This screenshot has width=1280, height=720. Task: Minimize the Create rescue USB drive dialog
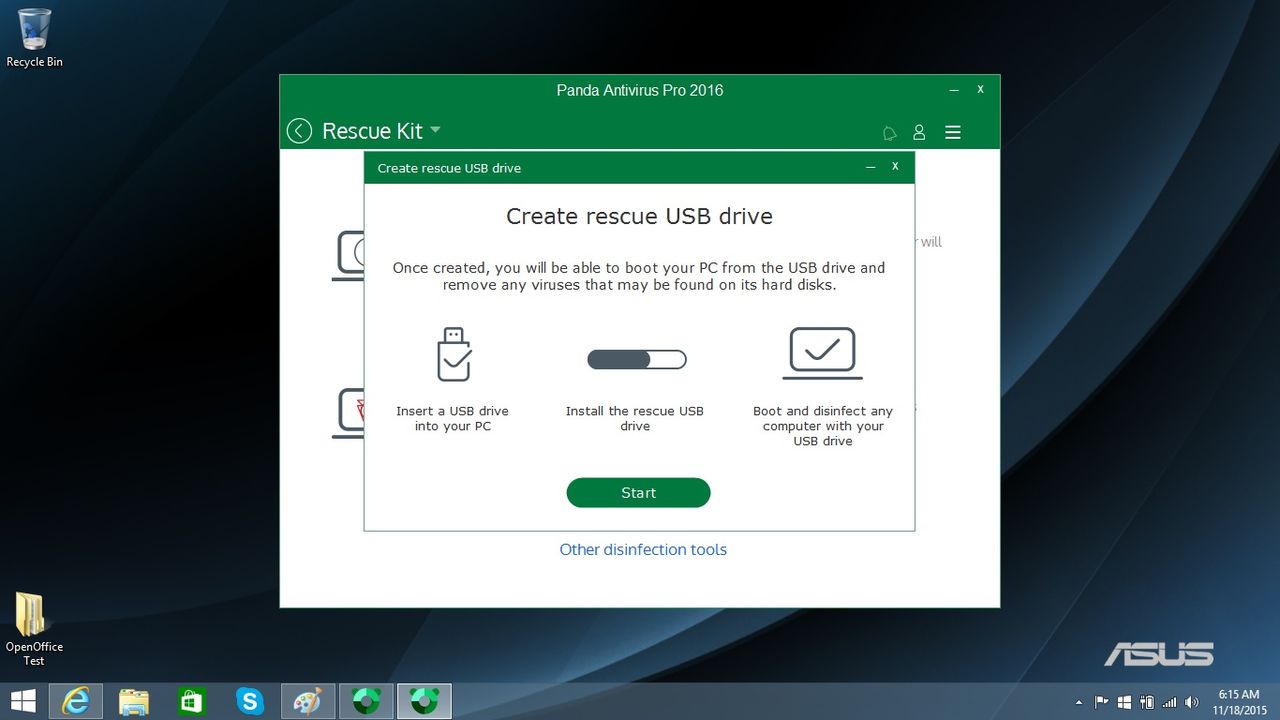click(x=871, y=167)
